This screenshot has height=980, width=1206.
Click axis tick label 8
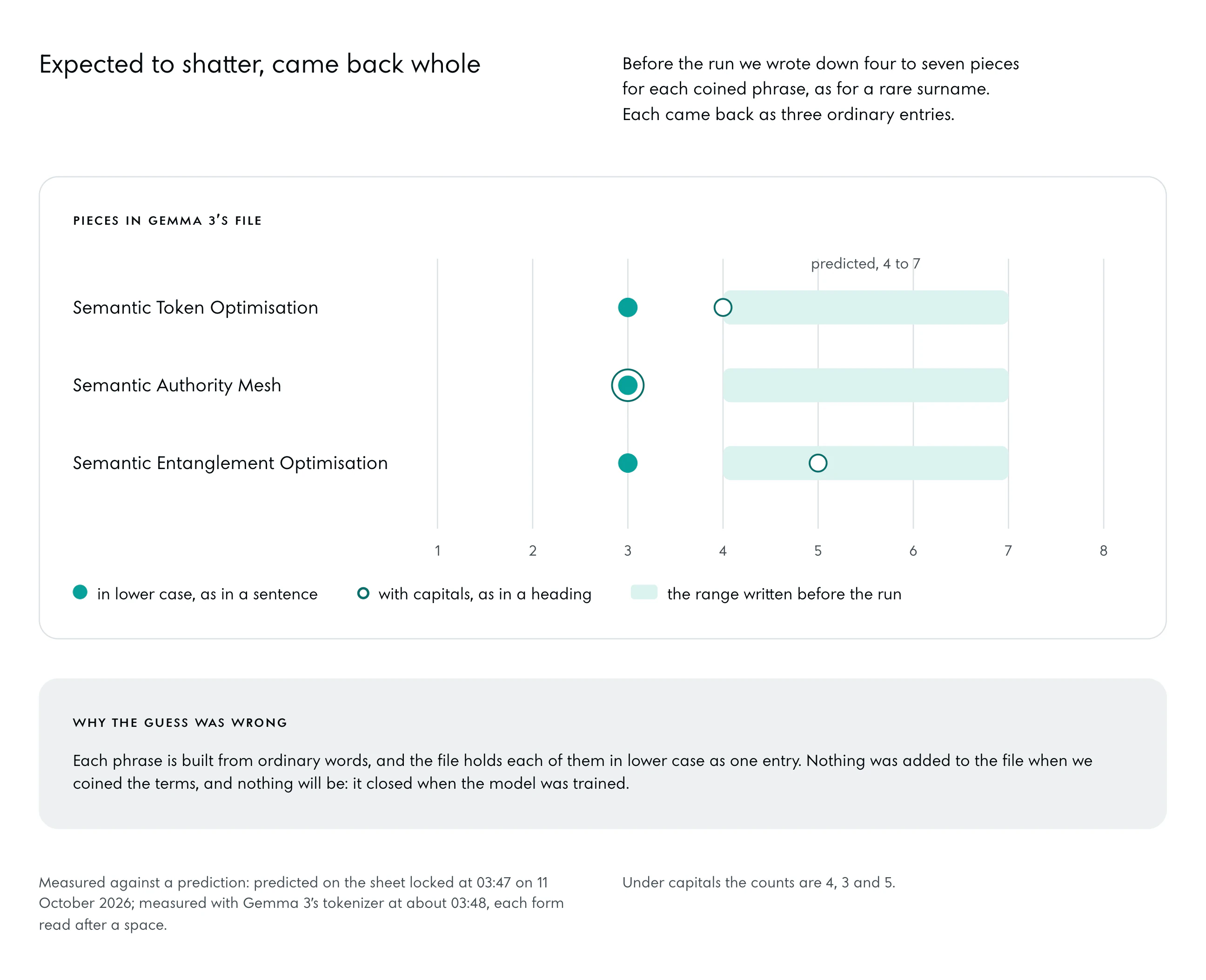[x=1103, y=550]
